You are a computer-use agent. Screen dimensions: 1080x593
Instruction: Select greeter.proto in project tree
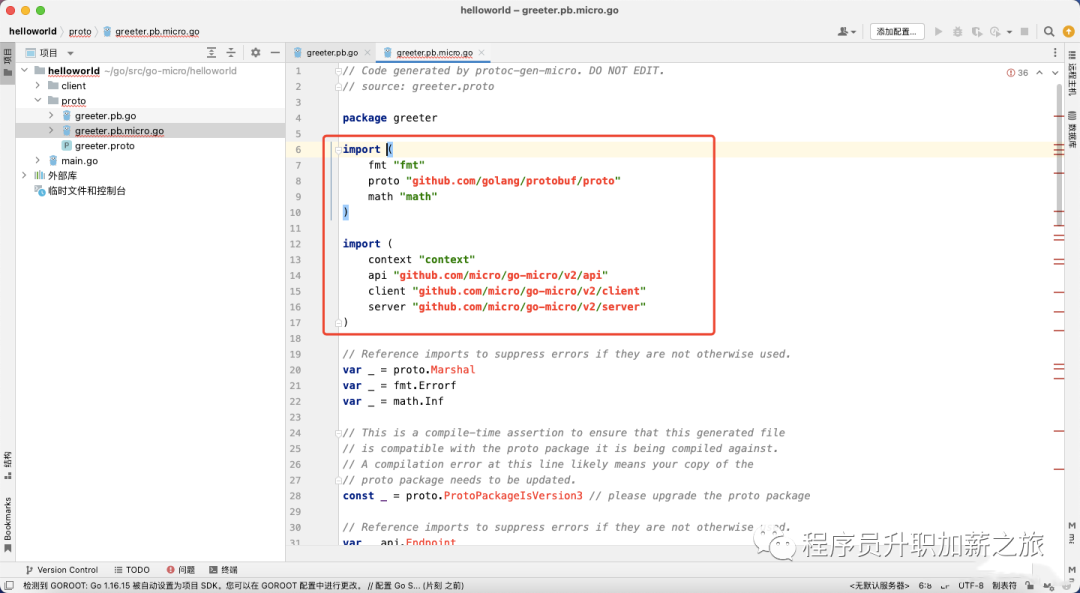[105, 145]
